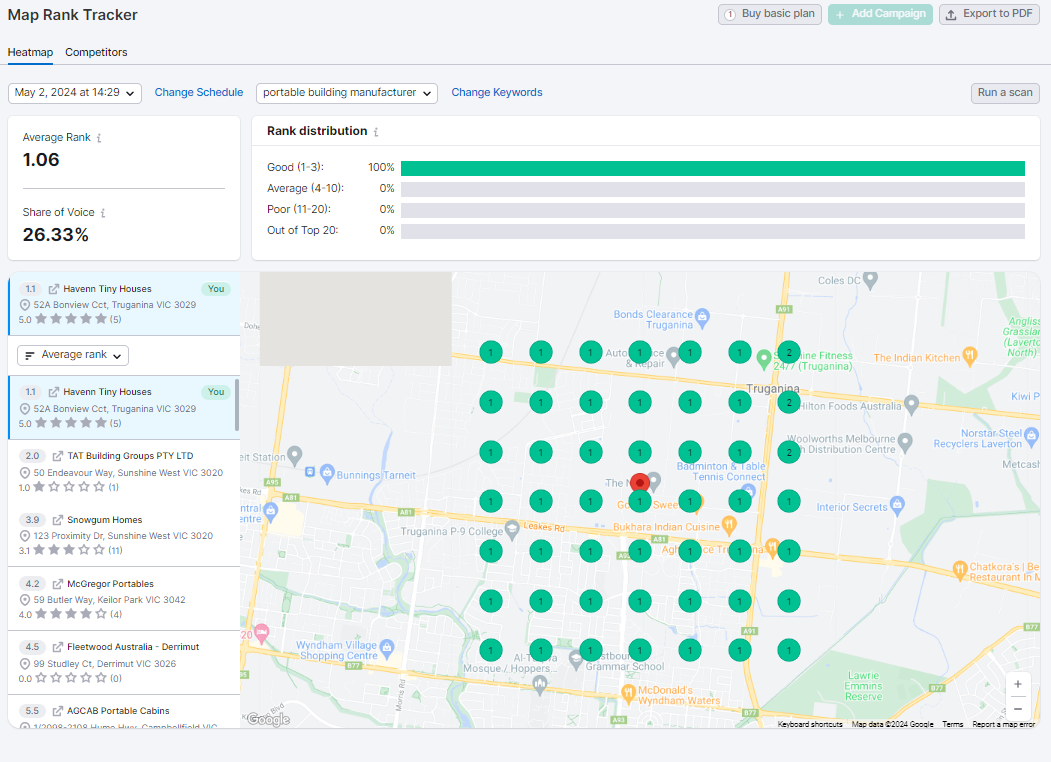Click Report a map error link

click(1003, 724)
